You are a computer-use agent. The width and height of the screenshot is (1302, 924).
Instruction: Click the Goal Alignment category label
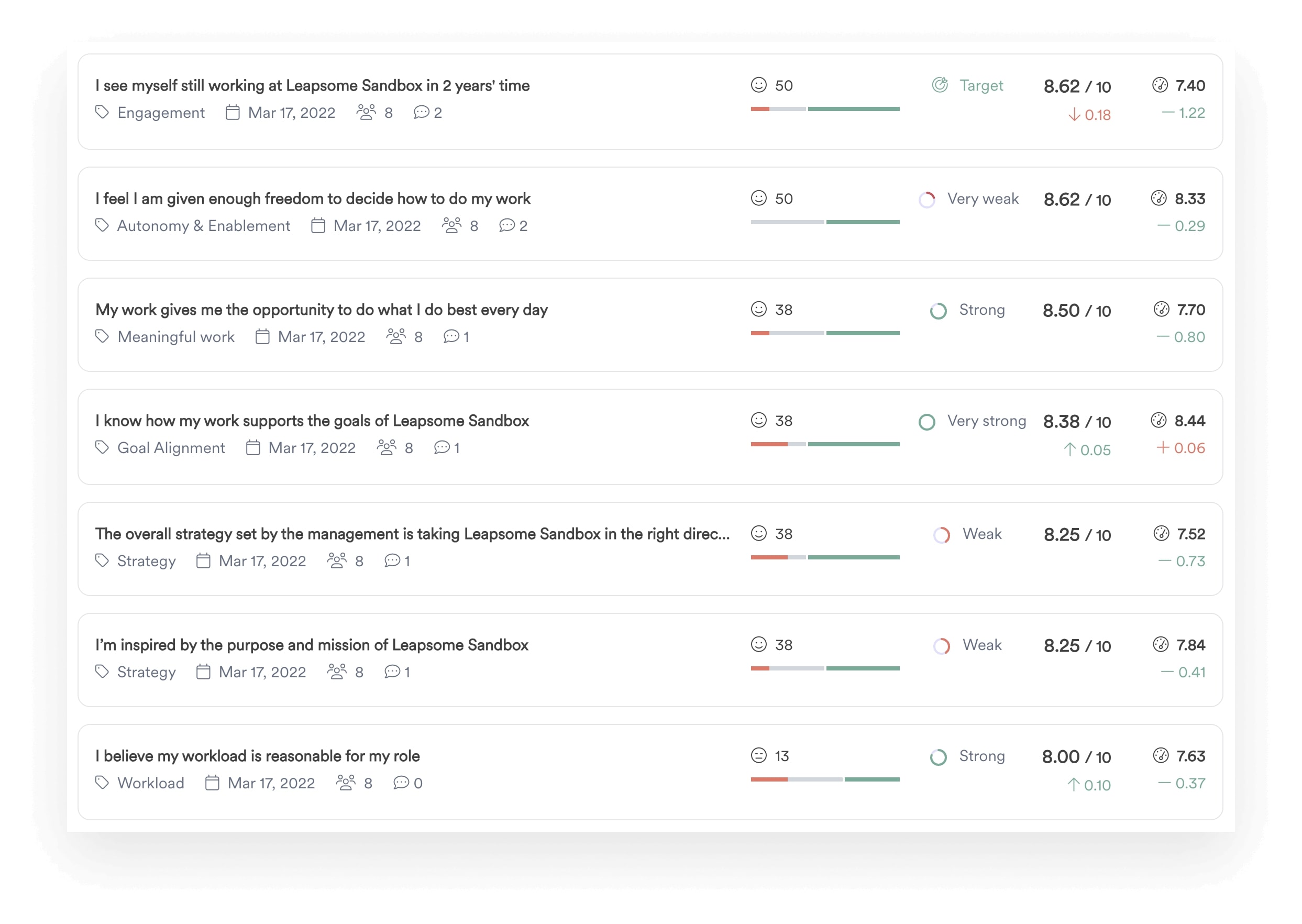point(171,448)
